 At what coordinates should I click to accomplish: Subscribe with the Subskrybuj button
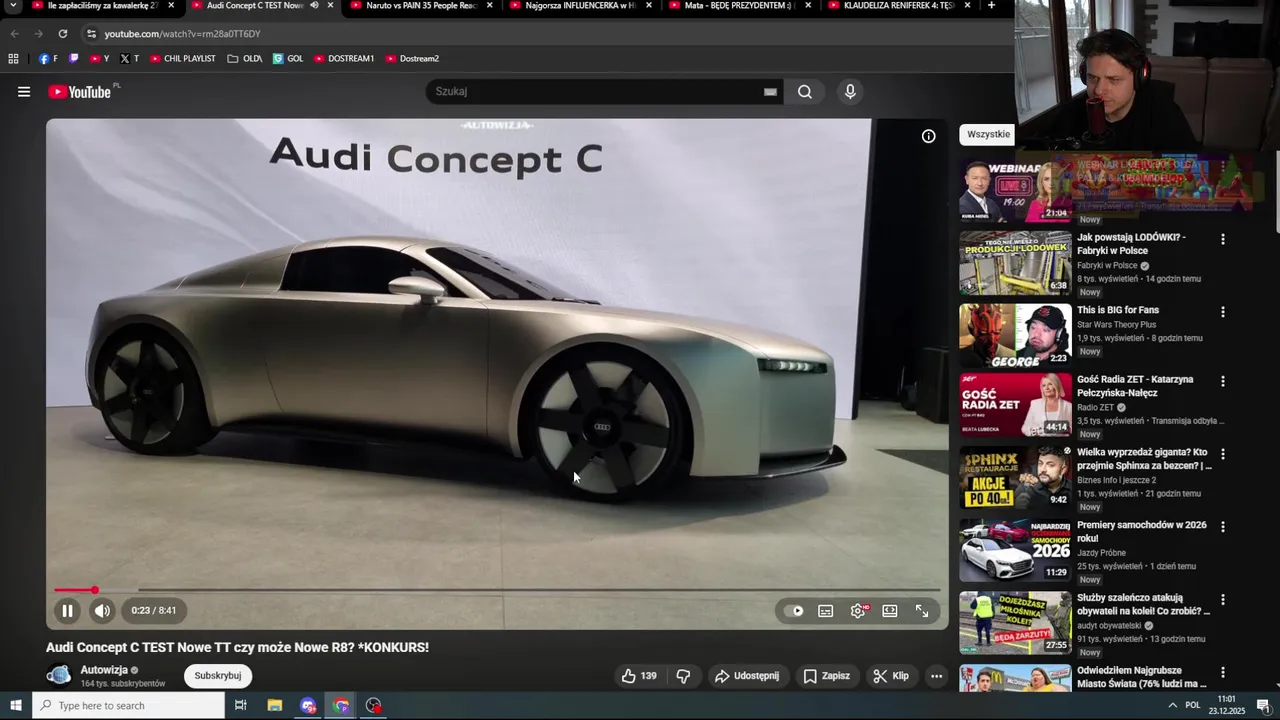(x=218, y=676)
